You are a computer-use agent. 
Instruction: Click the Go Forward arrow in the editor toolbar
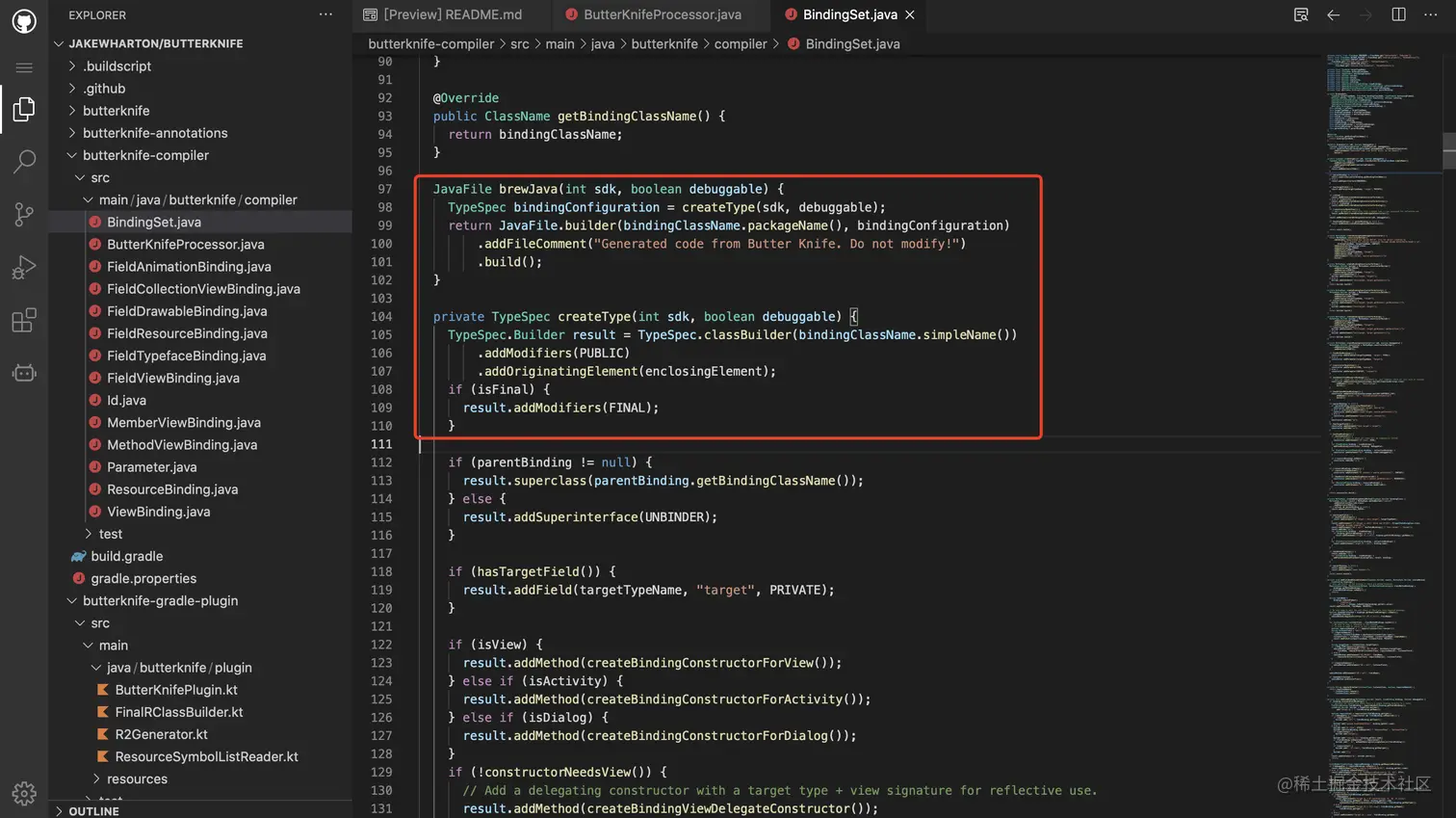tap(1365, 14)
